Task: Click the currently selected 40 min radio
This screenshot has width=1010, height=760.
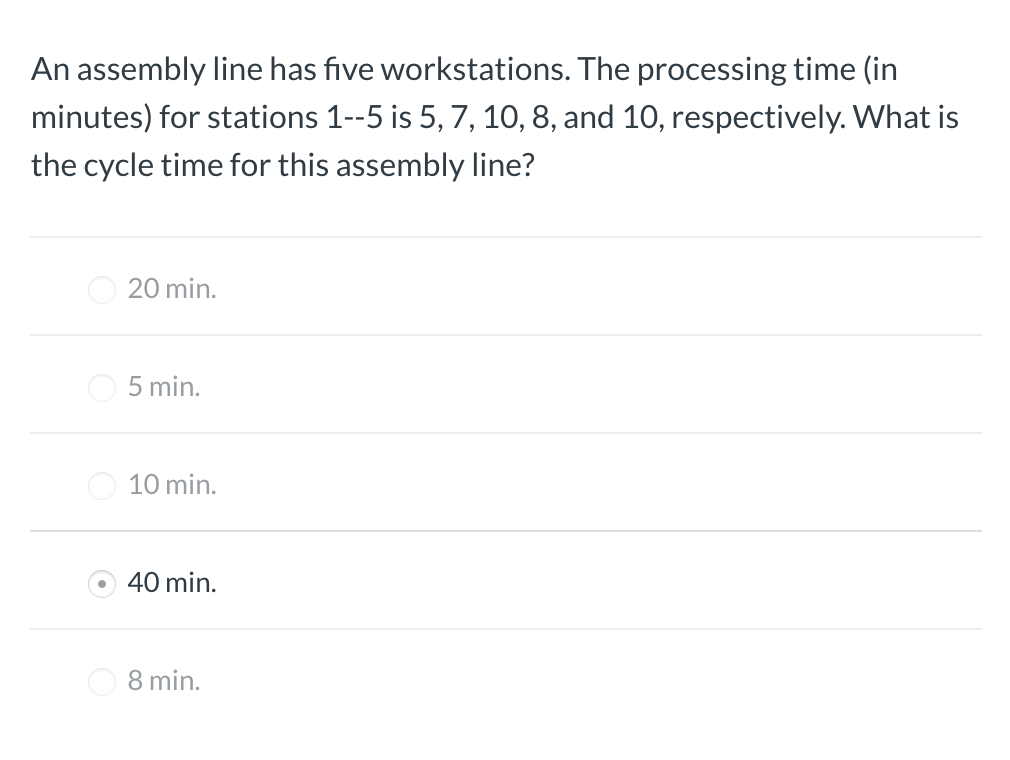Action: 102,584
